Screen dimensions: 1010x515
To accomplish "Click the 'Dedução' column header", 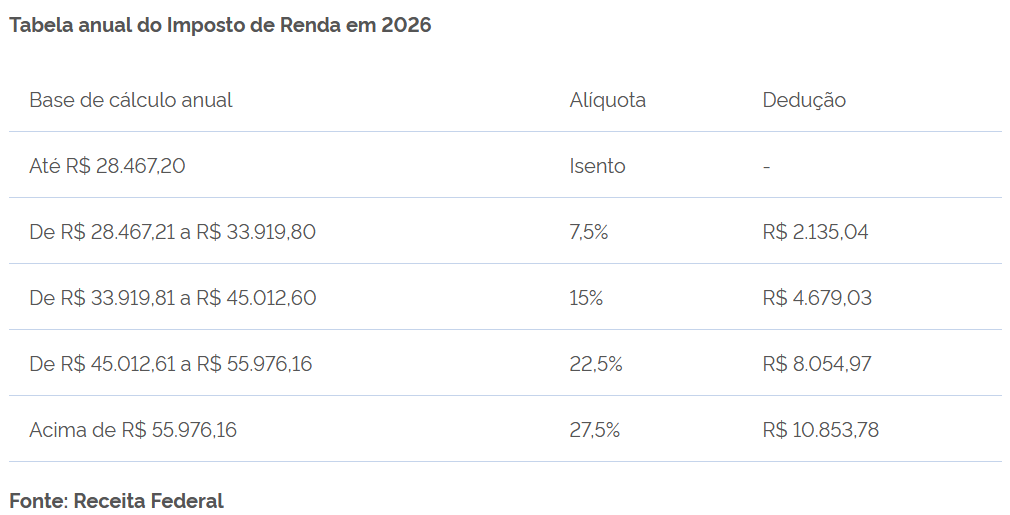I will click(x=804, y=100).
